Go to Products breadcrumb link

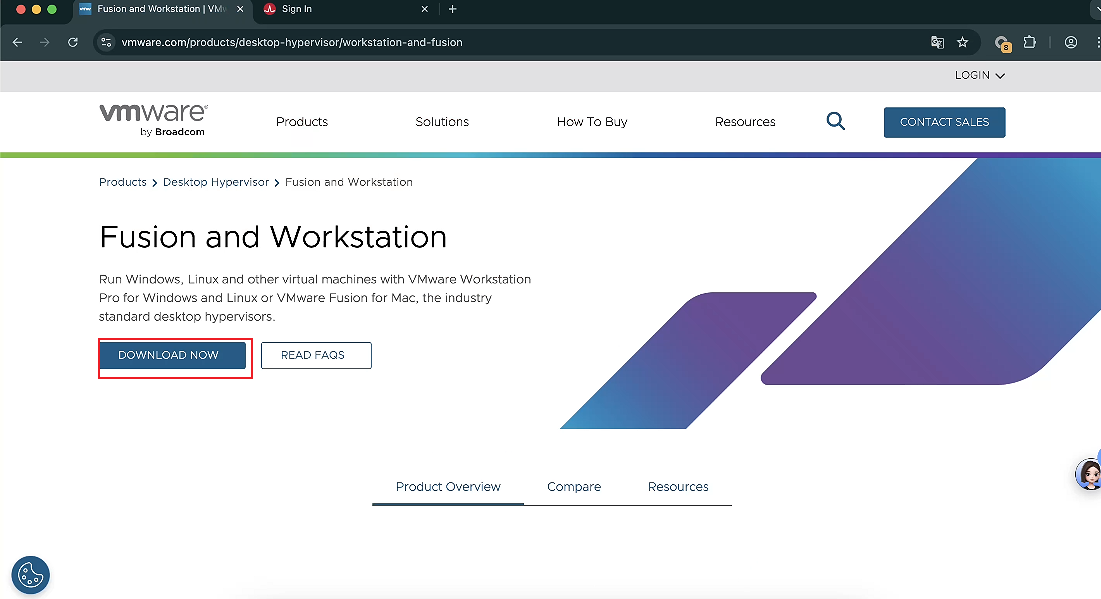point(123,182)
